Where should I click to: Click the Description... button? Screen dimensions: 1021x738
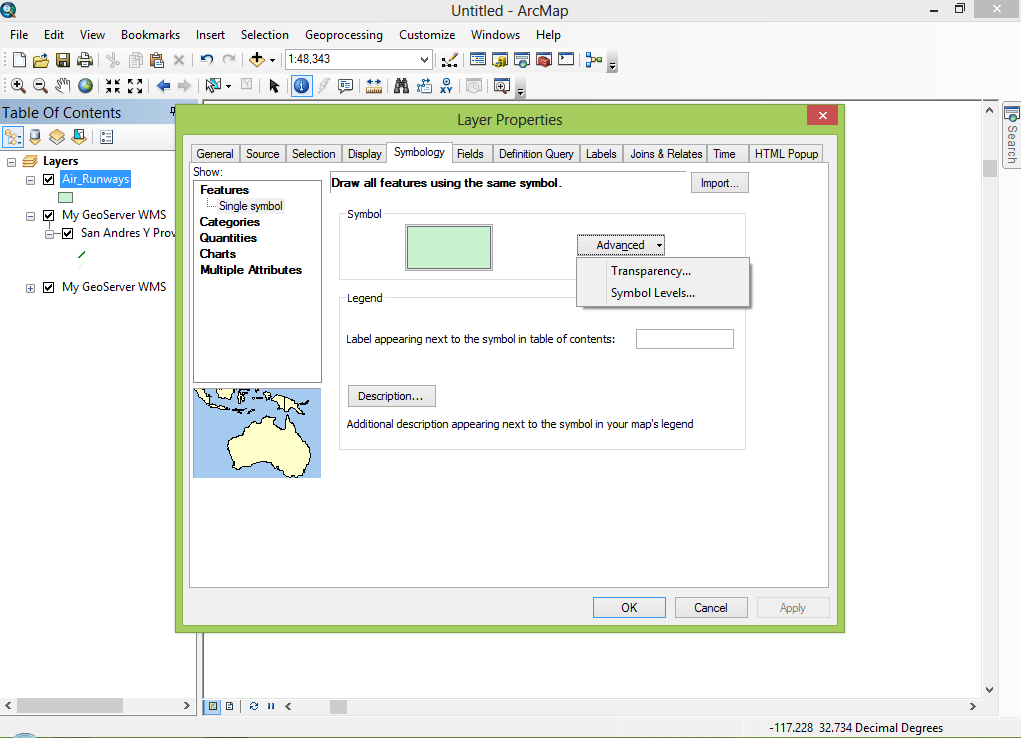pyautogui.click(x=391, y=396)
